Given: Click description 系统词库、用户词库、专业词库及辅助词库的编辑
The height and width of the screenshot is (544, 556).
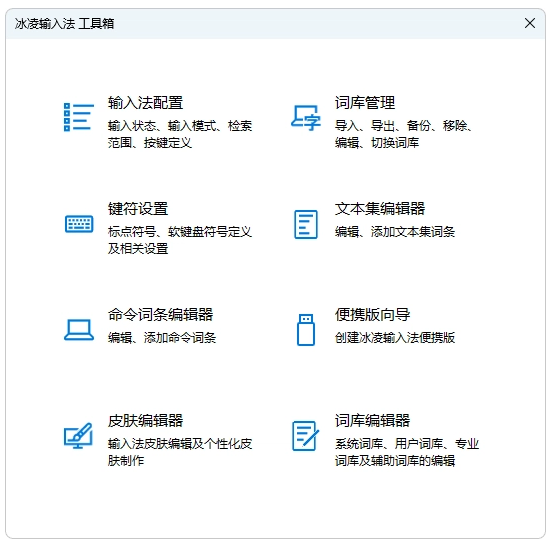Looking at the screenshot, I should coord(407,452).
